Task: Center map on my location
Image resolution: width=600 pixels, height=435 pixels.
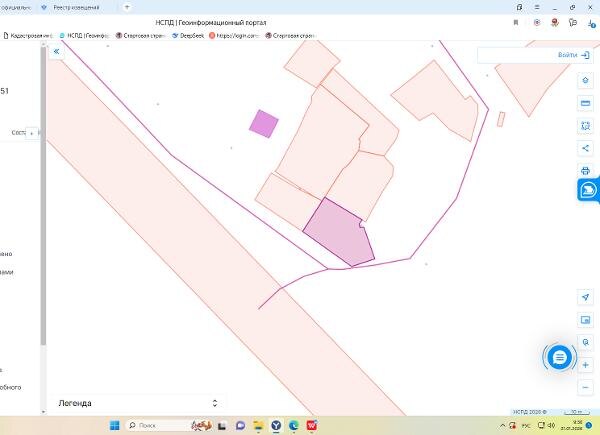Action: point(585,297)
